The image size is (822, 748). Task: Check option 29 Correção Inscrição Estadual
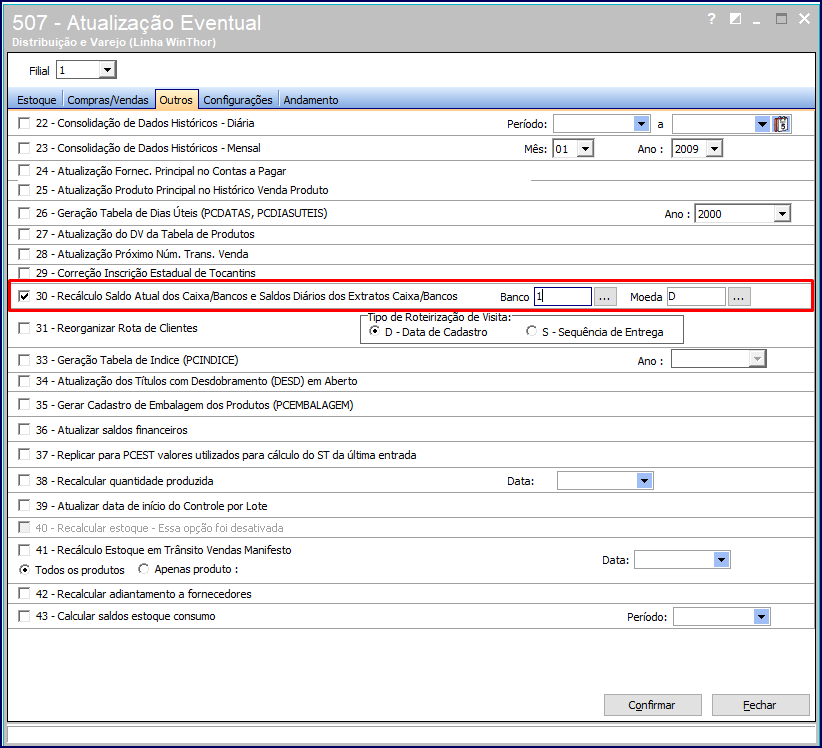(24, 273)
